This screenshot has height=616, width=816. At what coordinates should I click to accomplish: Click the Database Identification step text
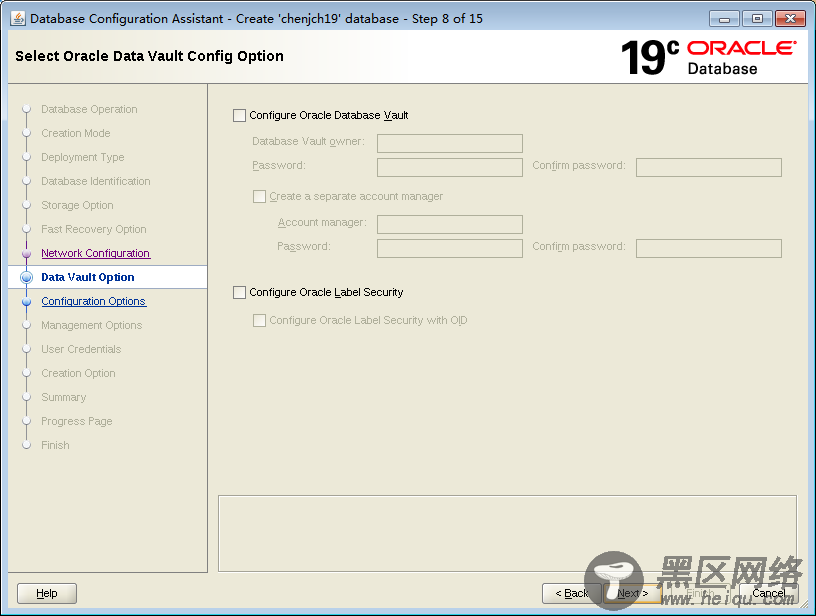point(96,181)
